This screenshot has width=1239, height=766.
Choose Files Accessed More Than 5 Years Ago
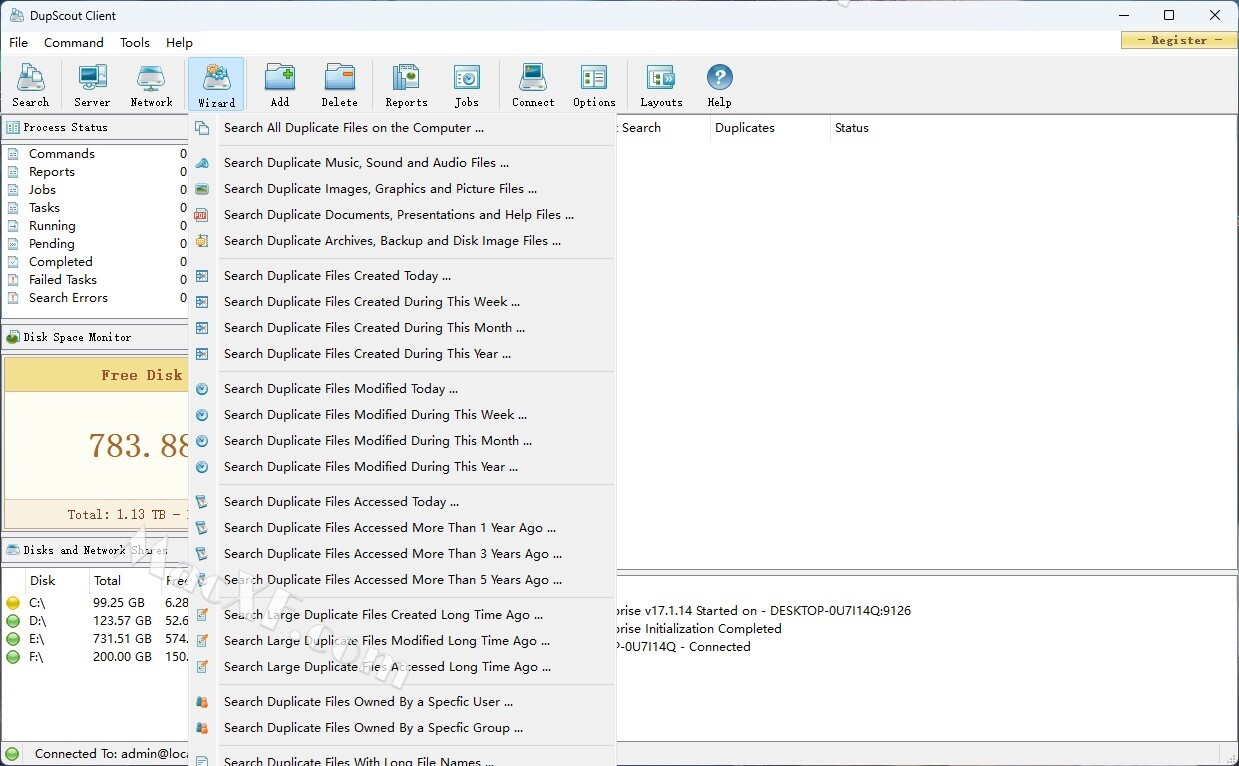click(x=402, y=580)
